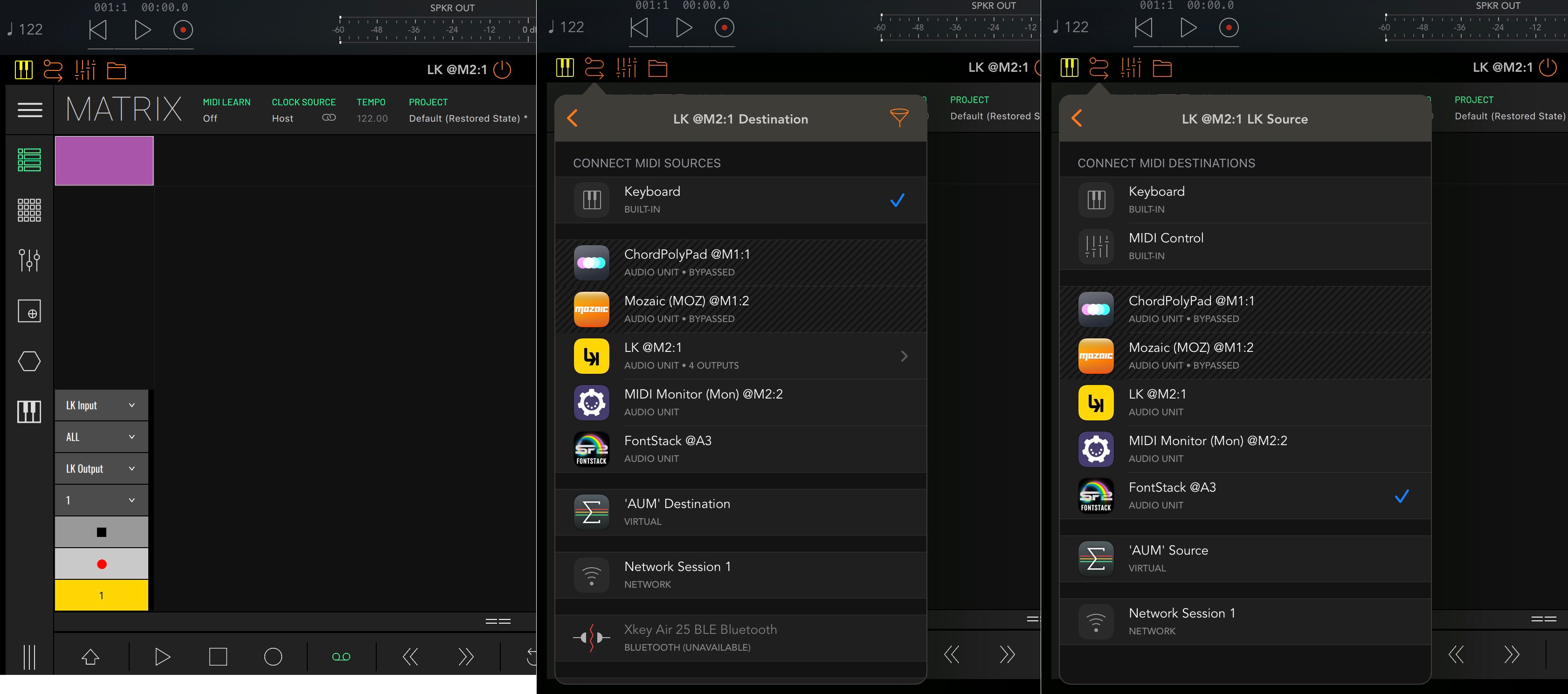Toggle LK @M2:1 power button above LK Source popup
The image size is (1568, 694).
click(x=1548, y=67)
